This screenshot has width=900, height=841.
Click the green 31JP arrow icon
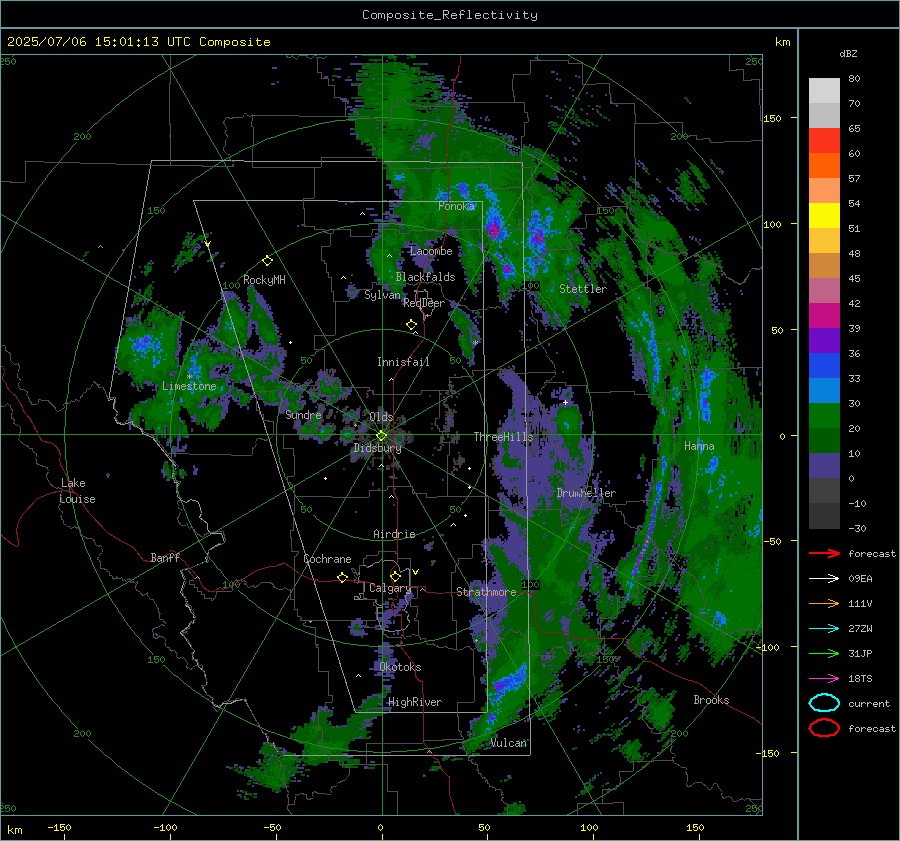(824, 653)
